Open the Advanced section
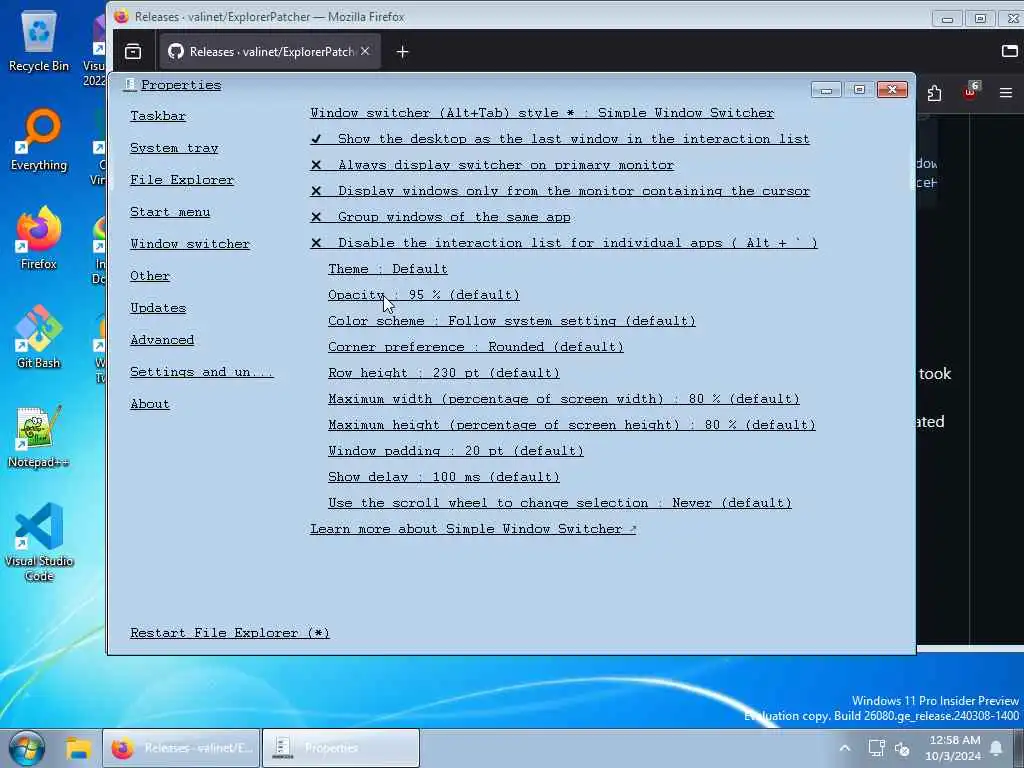Screen dimensions: 1024x768 162,340
